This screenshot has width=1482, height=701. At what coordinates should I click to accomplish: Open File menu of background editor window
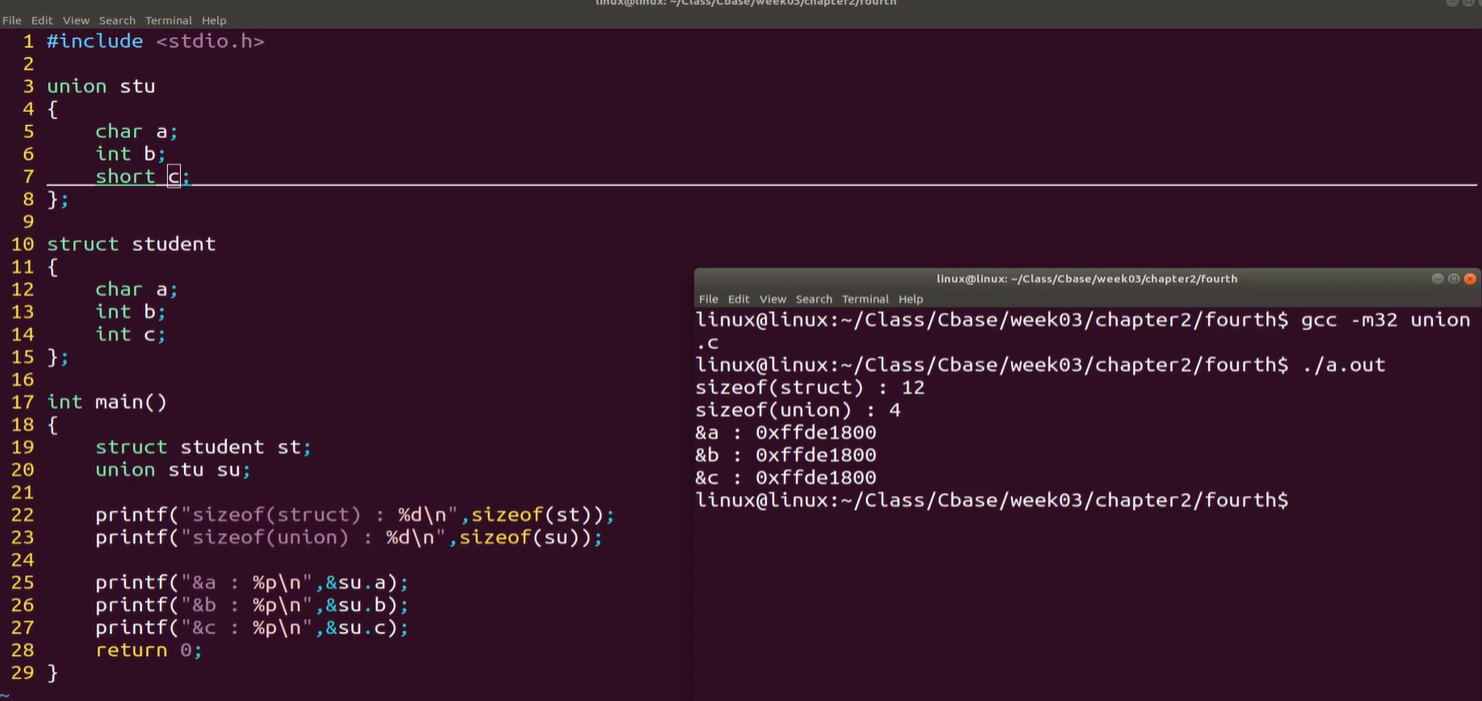point(11,20)
